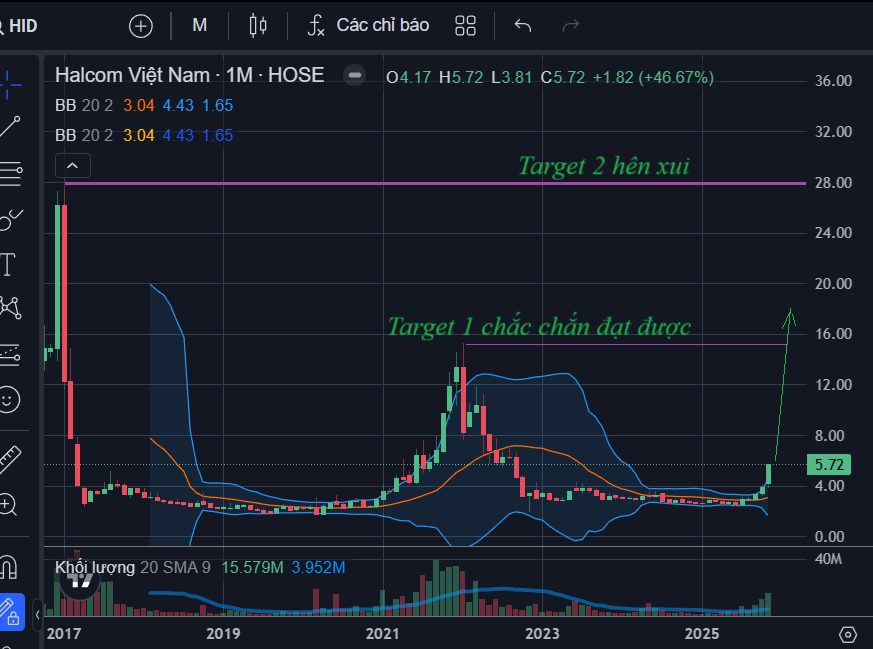Select the zoom in tool
The width and height of the screenshot is (873, 649).
tap(9, 504)
